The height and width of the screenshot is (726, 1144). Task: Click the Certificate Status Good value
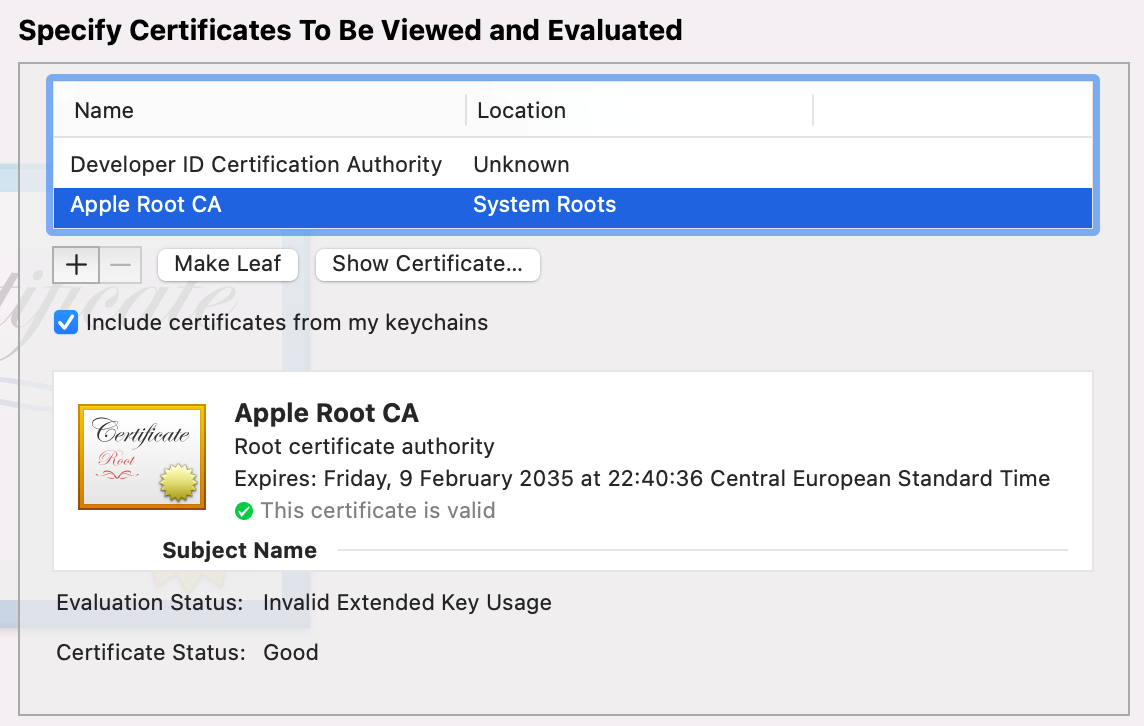click(290, 652)
